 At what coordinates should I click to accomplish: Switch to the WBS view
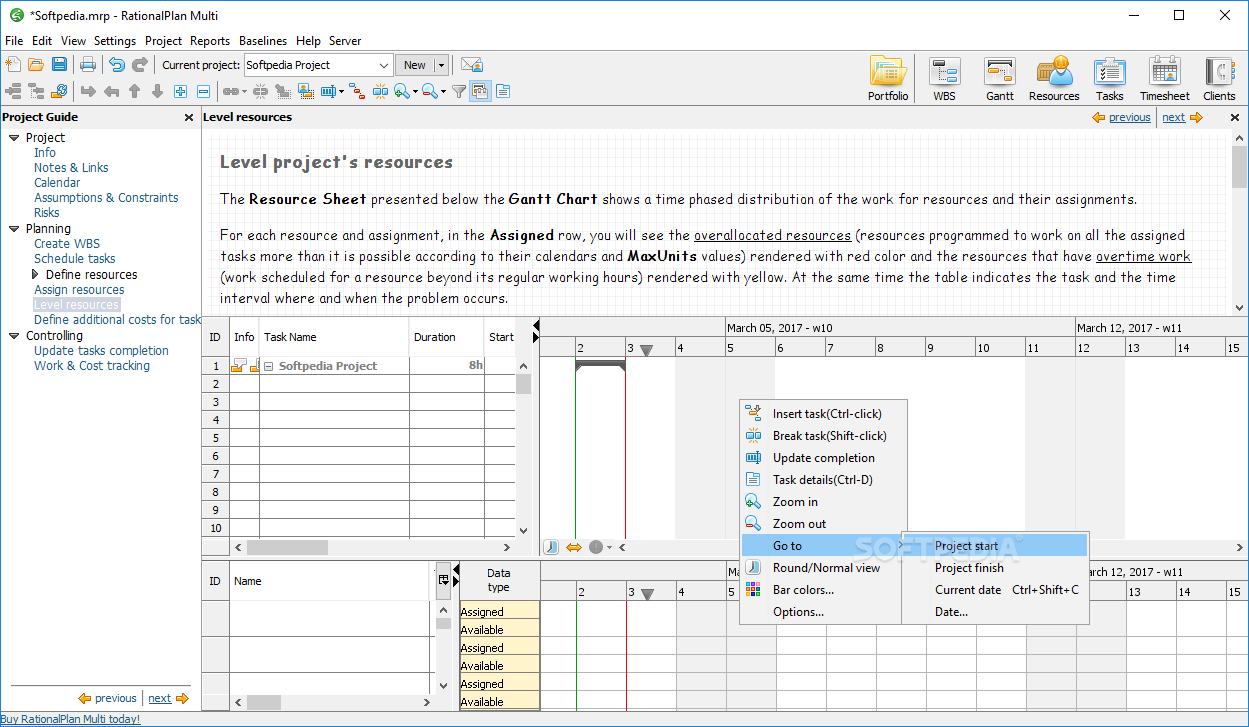coord(944,79)
